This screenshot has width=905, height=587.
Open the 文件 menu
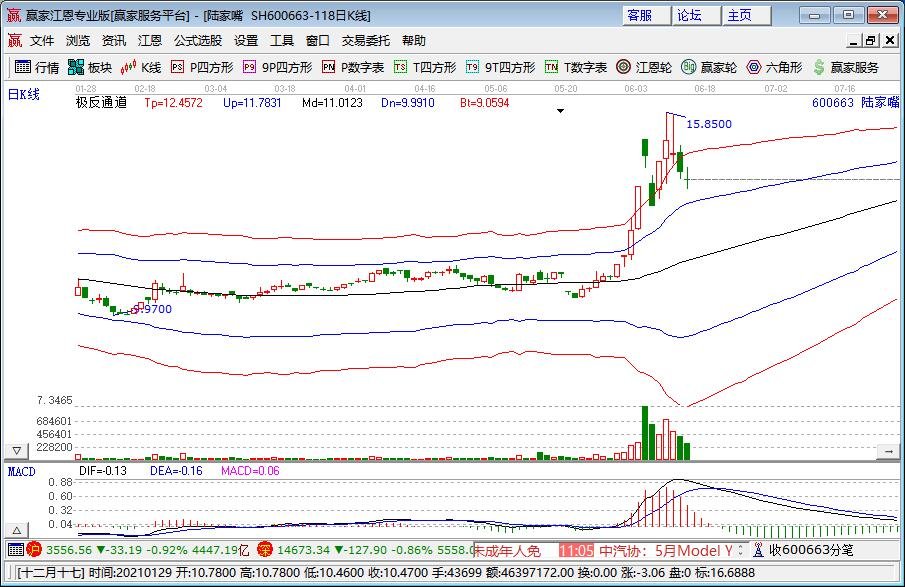[42, 40]
